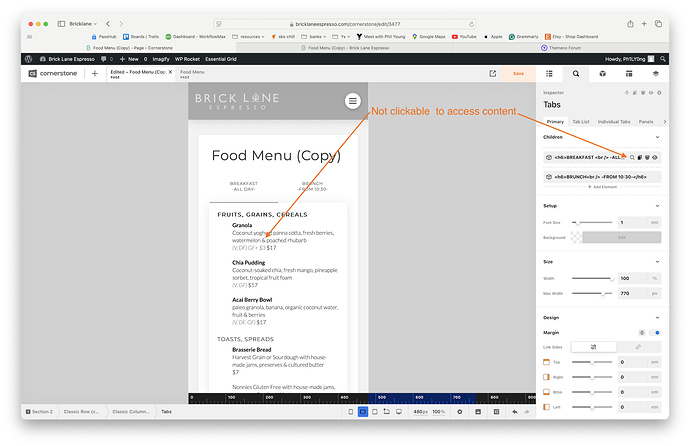Click the Safari address bar
The height and width of the screenshot is (446, 690).
point(345,24)
